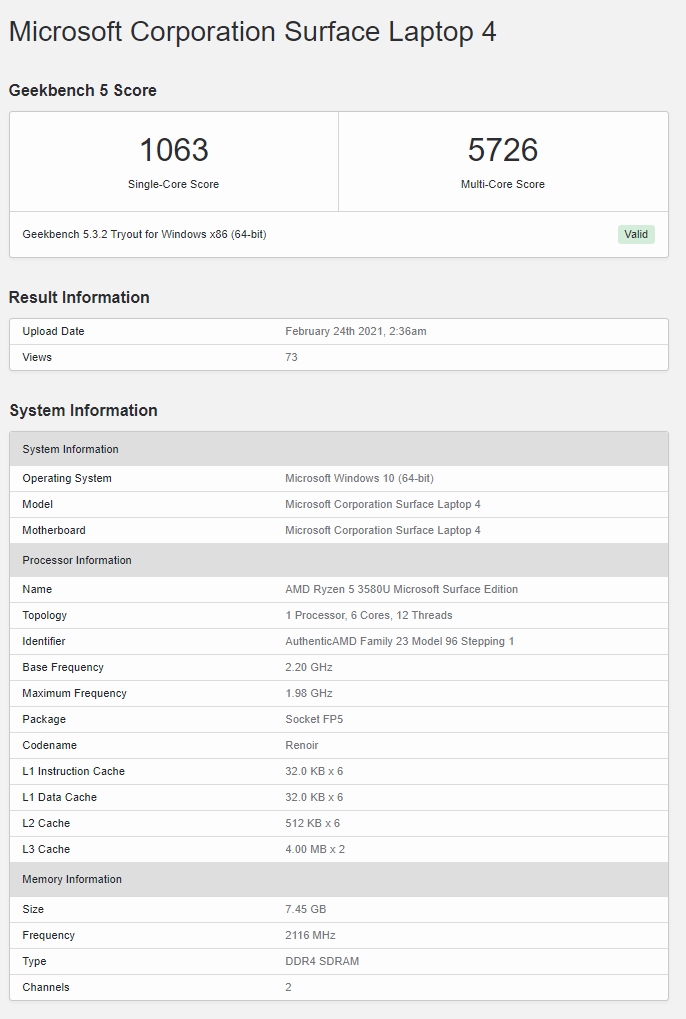This screenshot has height=1019, width=686.
Task: Select 1 Processor, 6 Cores, 12 Threads
Action: [368, 615]
